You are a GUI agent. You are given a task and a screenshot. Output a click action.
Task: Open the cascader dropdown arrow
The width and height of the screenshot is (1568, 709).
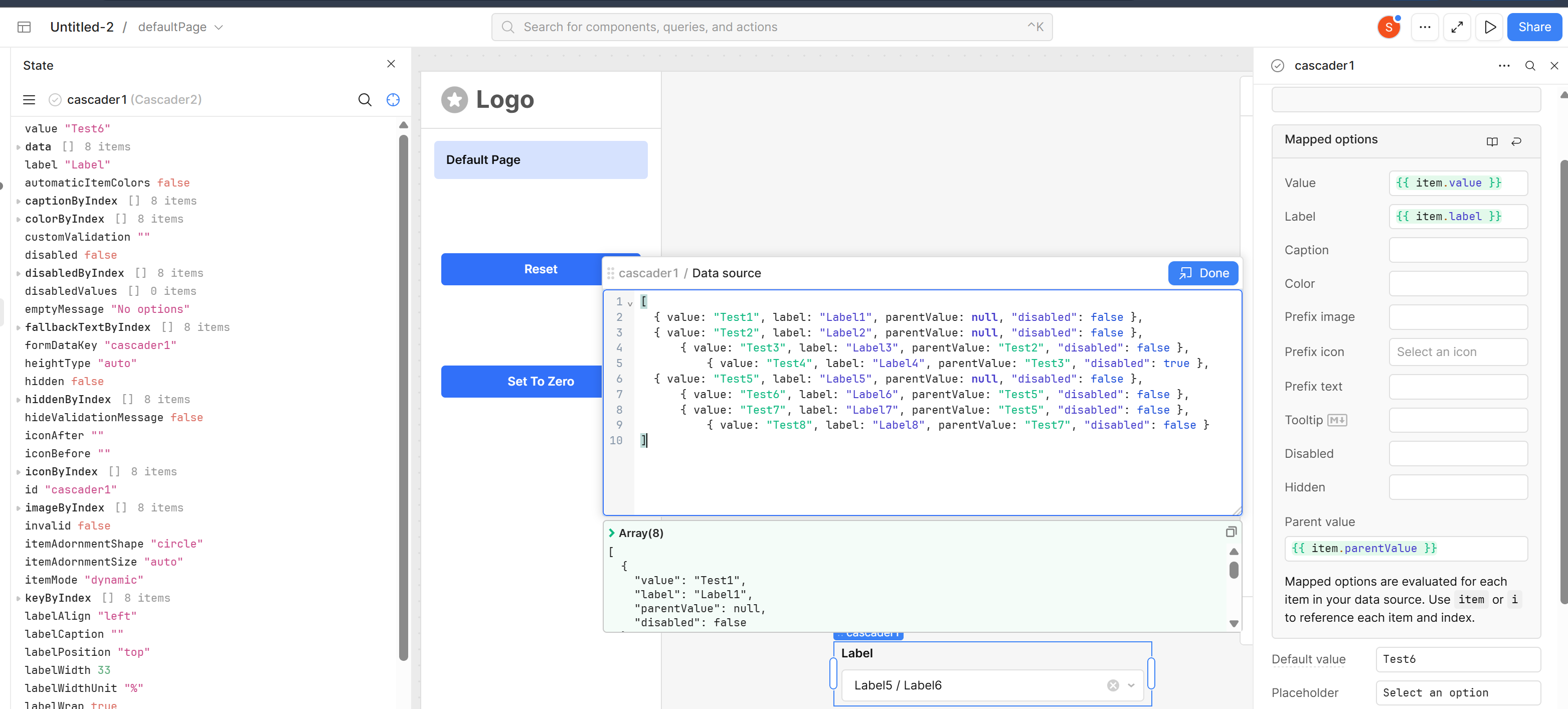pyautogui.click(x=1131, y=685)
